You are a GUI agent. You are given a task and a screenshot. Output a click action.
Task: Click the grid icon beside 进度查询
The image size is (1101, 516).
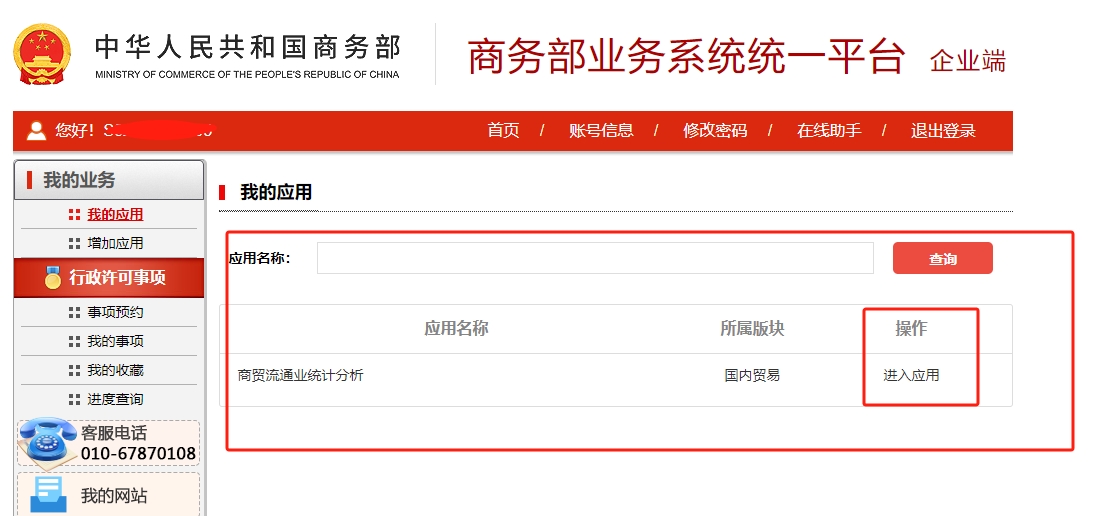coord(74,399)
